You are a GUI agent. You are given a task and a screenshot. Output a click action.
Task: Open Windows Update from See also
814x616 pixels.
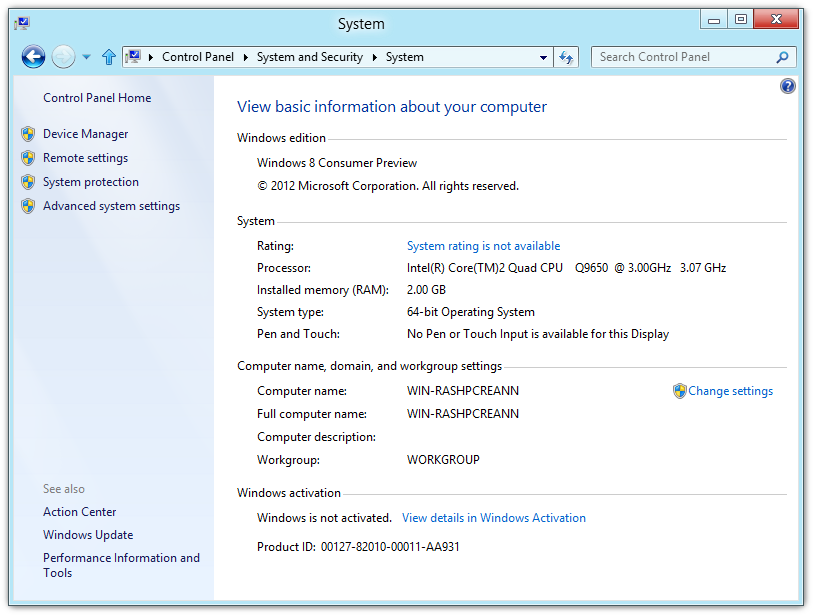point(88,535)
